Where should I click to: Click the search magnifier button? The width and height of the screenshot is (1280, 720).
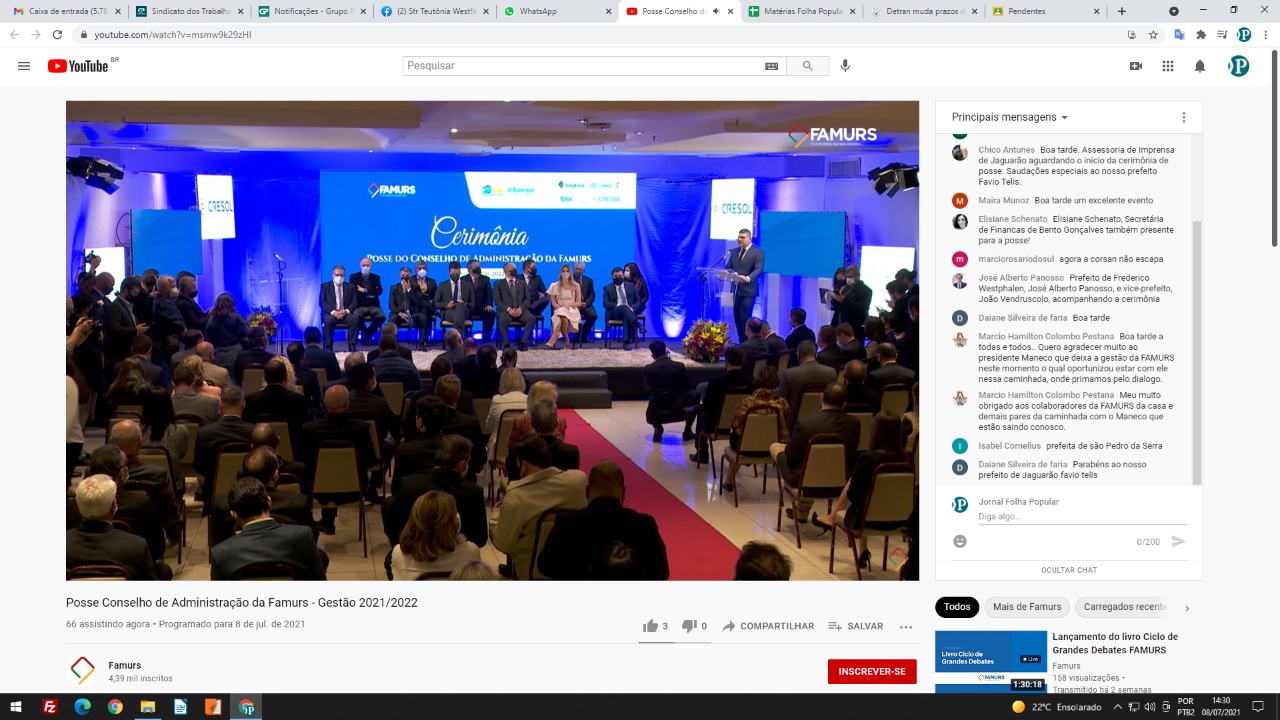pyautogui.click(x=807, y=66)
